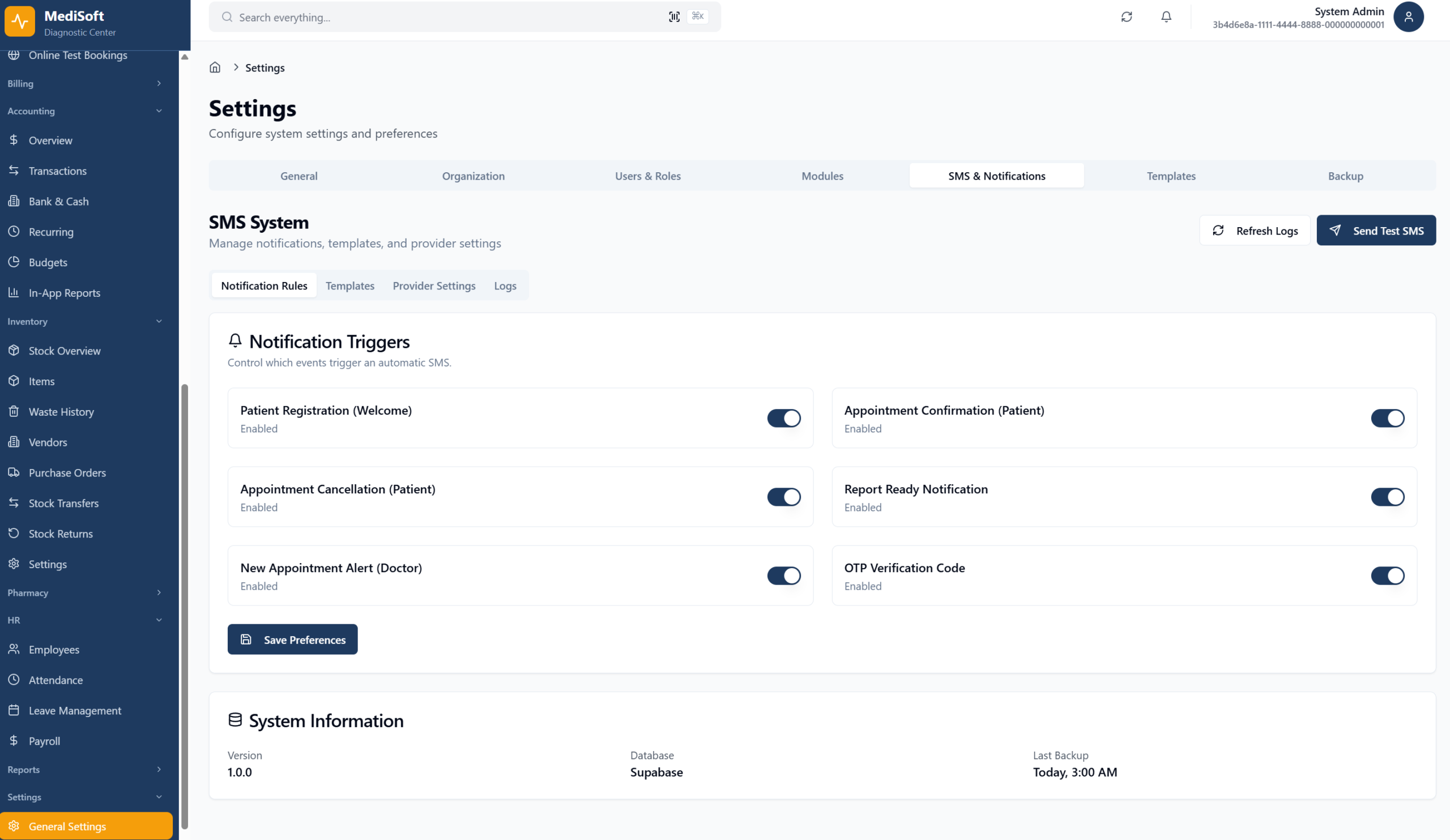The width and height of the screenshot is (1450, 840).
Task: Open Payroll from the HR section
Action: click(44, 740)
